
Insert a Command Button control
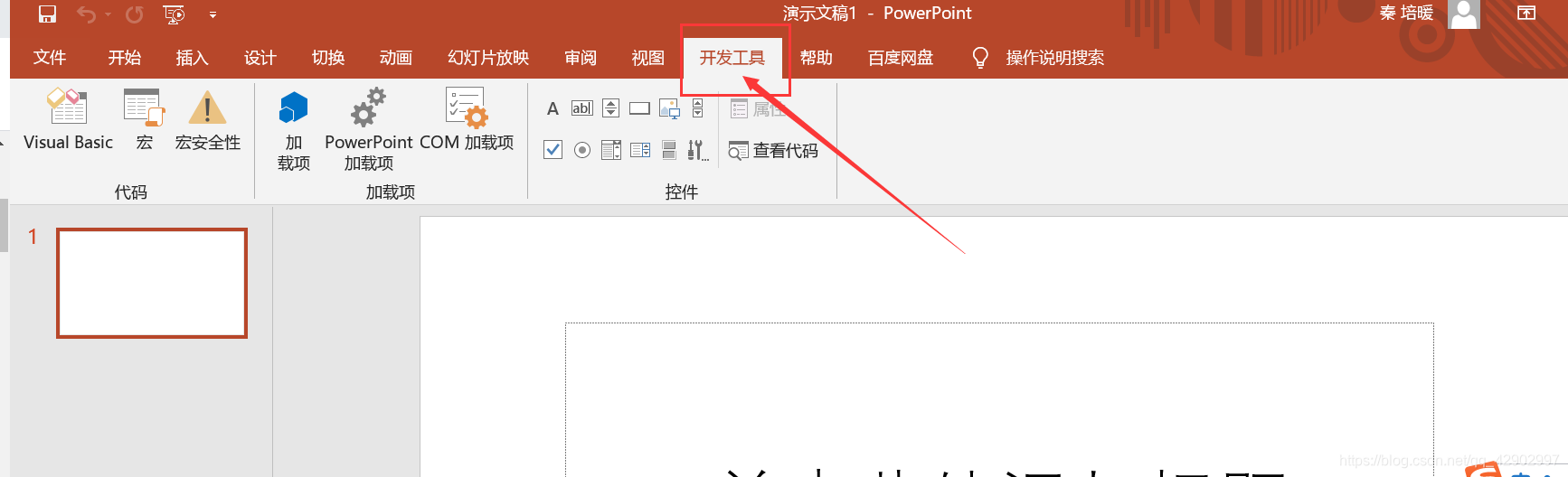coord(639,108)
